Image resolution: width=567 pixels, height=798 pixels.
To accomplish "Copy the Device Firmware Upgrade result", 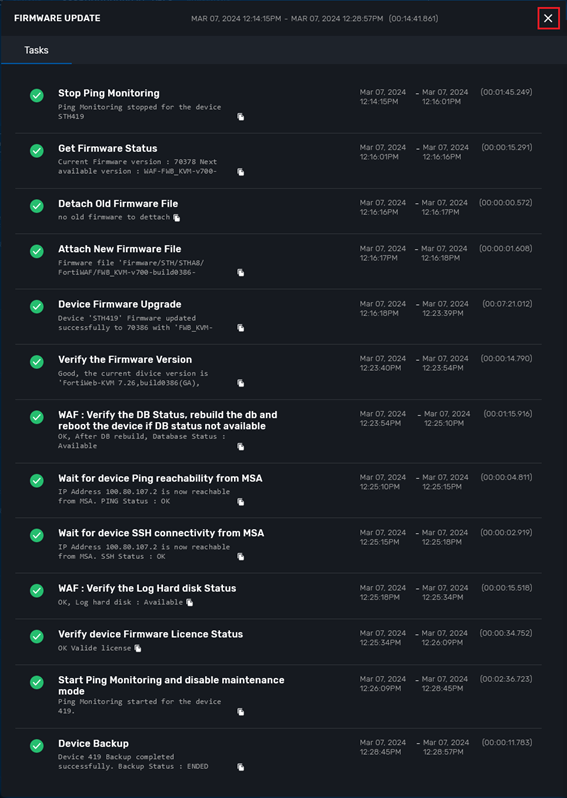I will tap(241, 328).
